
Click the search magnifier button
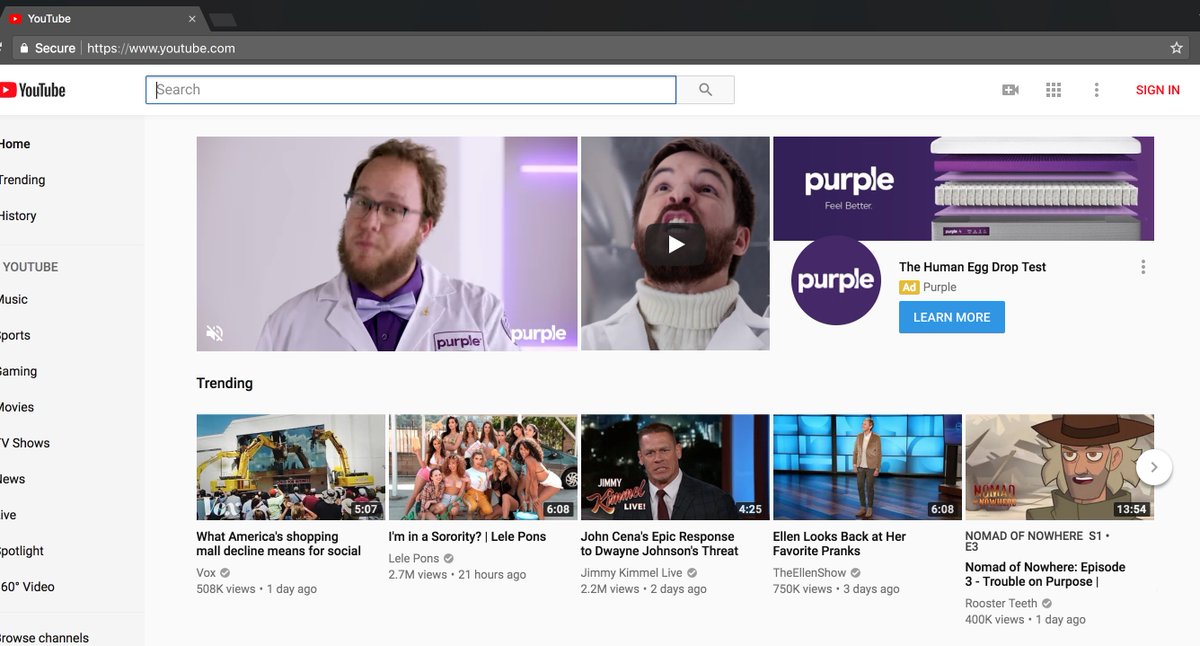706,90
